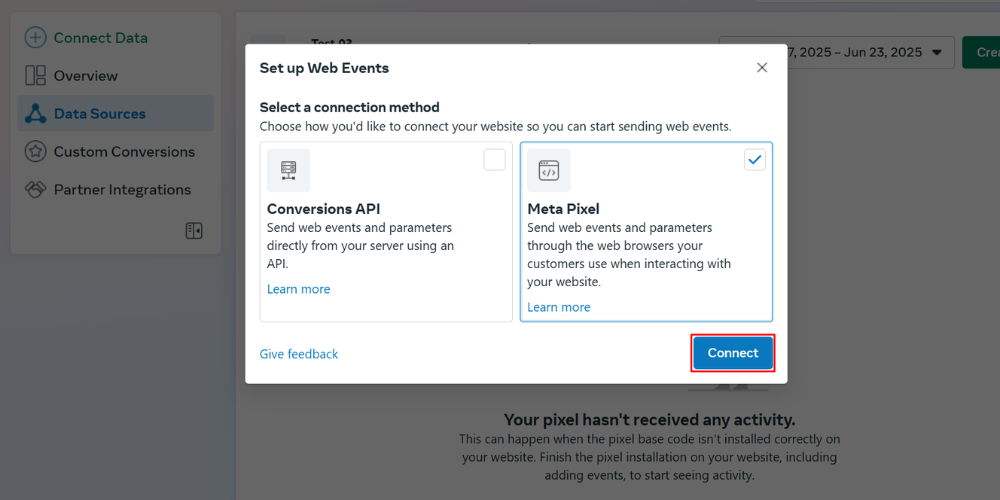Select the Data Sources triangle icon
The height and width of the screenshot is (500, 1000).
[35, 114]
